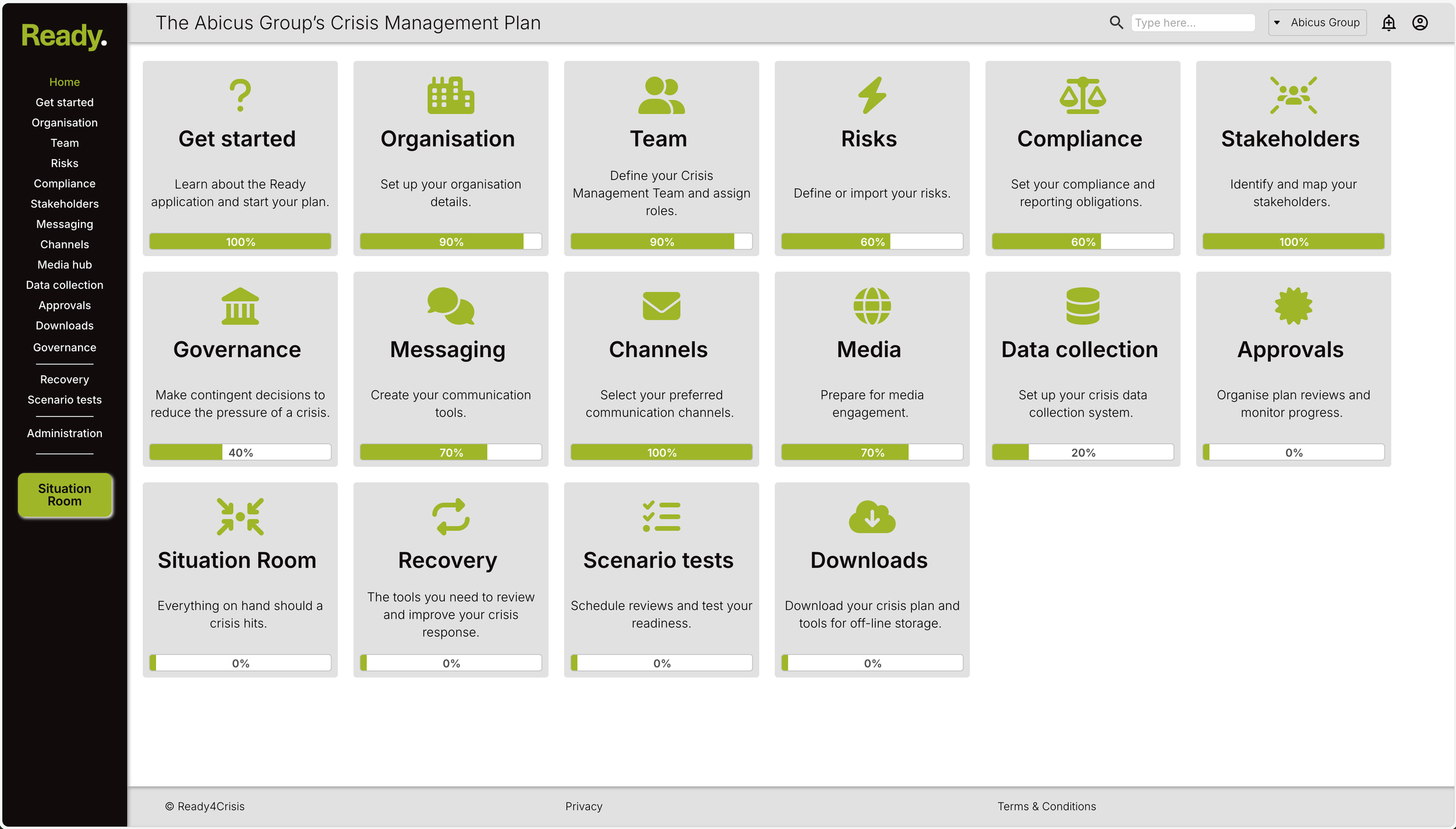
Task: Select Media hub in the sidebar
Action: click(x=64, y=265)
